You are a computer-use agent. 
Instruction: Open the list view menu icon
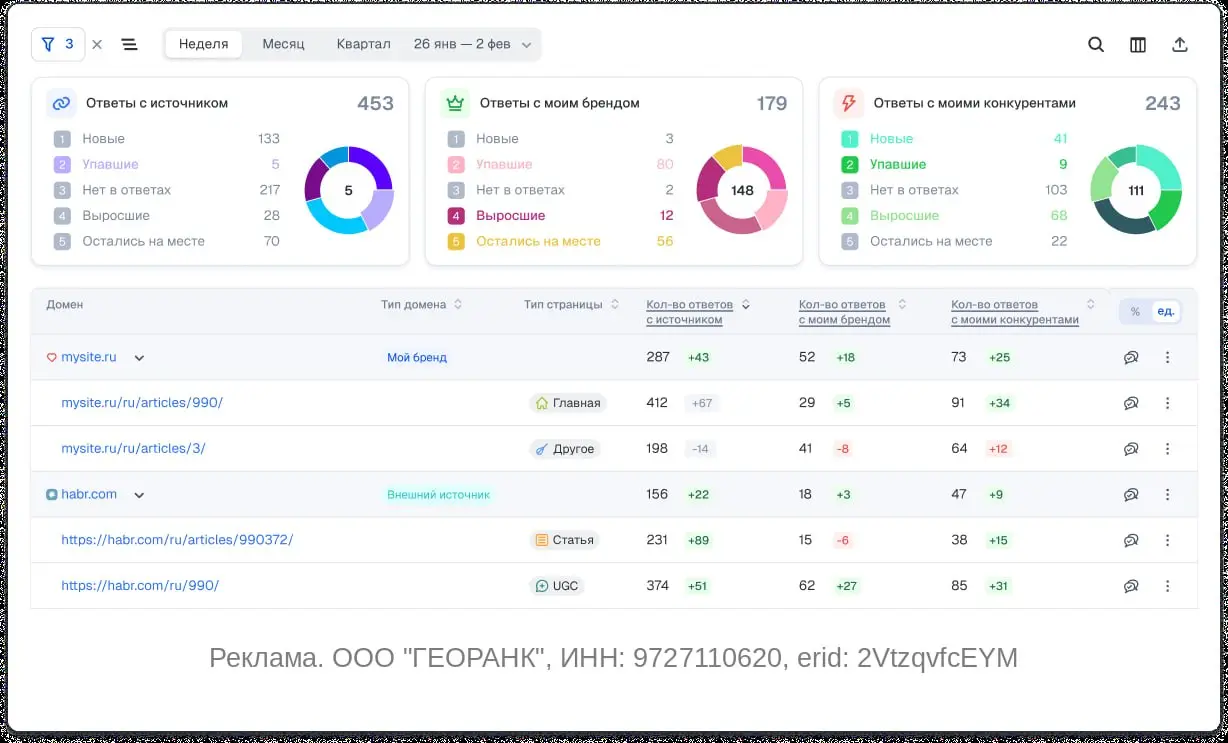[129, 44]
